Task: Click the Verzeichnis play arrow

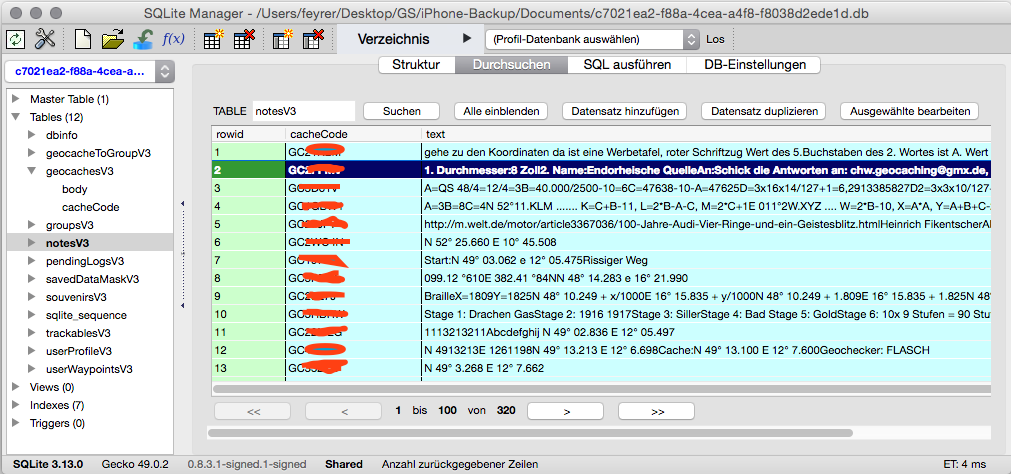Action: (467, 39)
